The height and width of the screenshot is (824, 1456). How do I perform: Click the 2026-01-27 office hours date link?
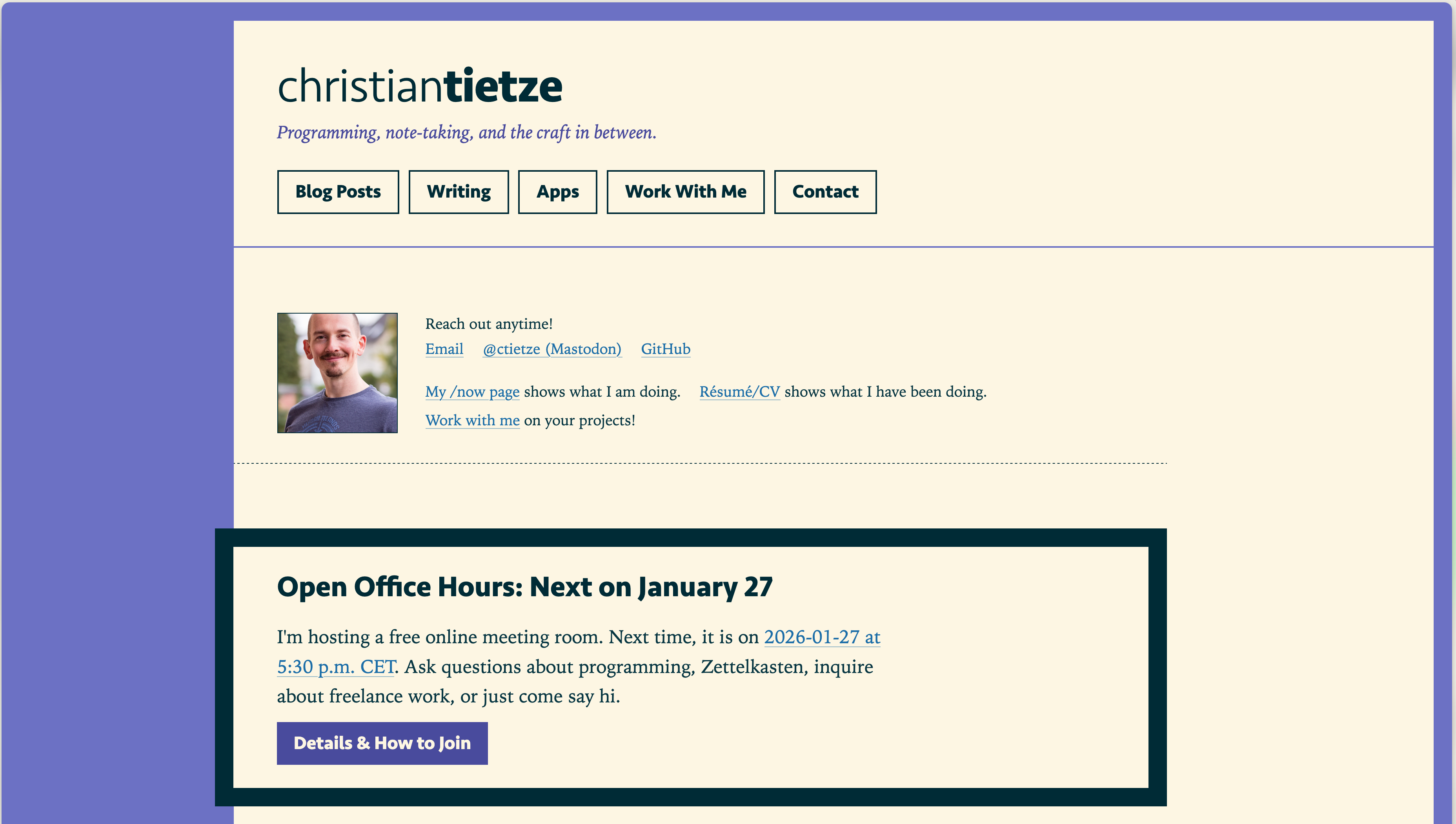pos(822,637)
